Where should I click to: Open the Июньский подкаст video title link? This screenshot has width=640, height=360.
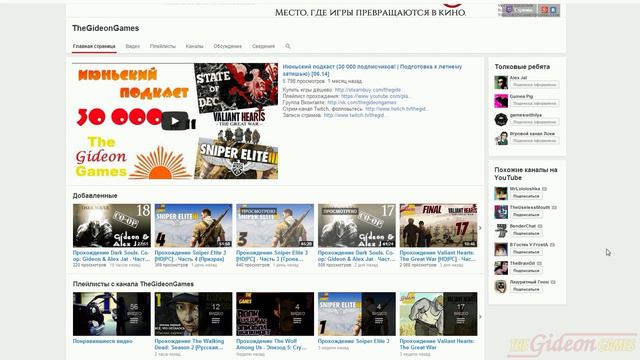372,70
